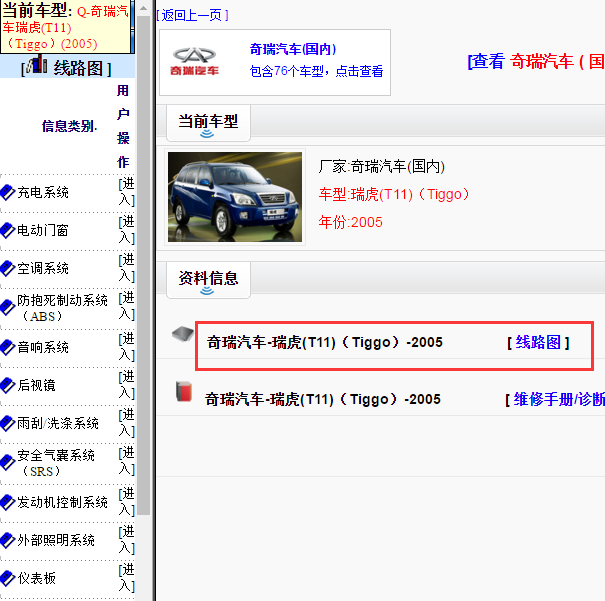Enter 空调系统 via its 进入 link
This screenshot has width=605, height=601.
(127, 268)
